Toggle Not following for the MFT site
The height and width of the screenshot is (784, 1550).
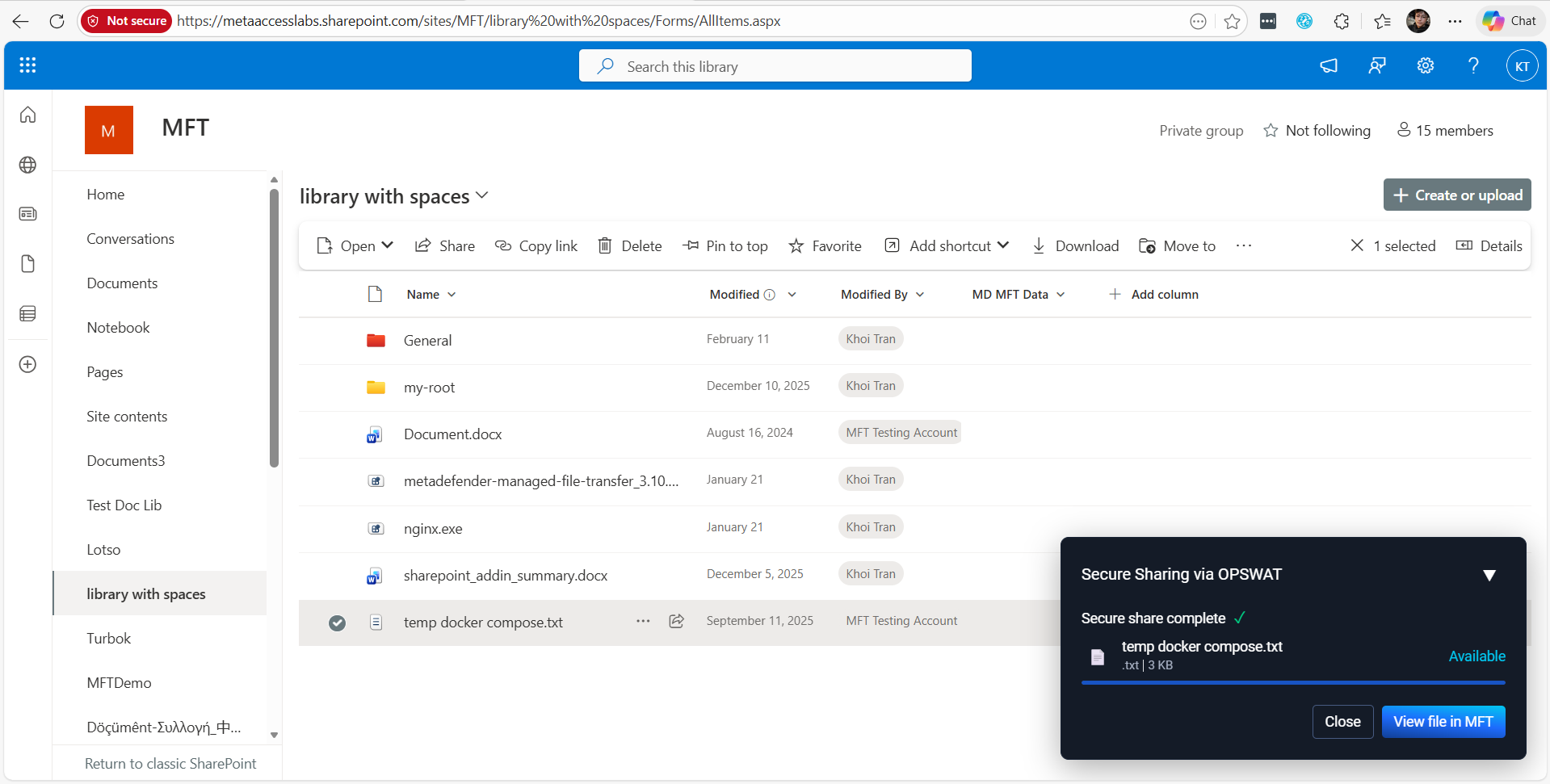(x=1317, y=130)
